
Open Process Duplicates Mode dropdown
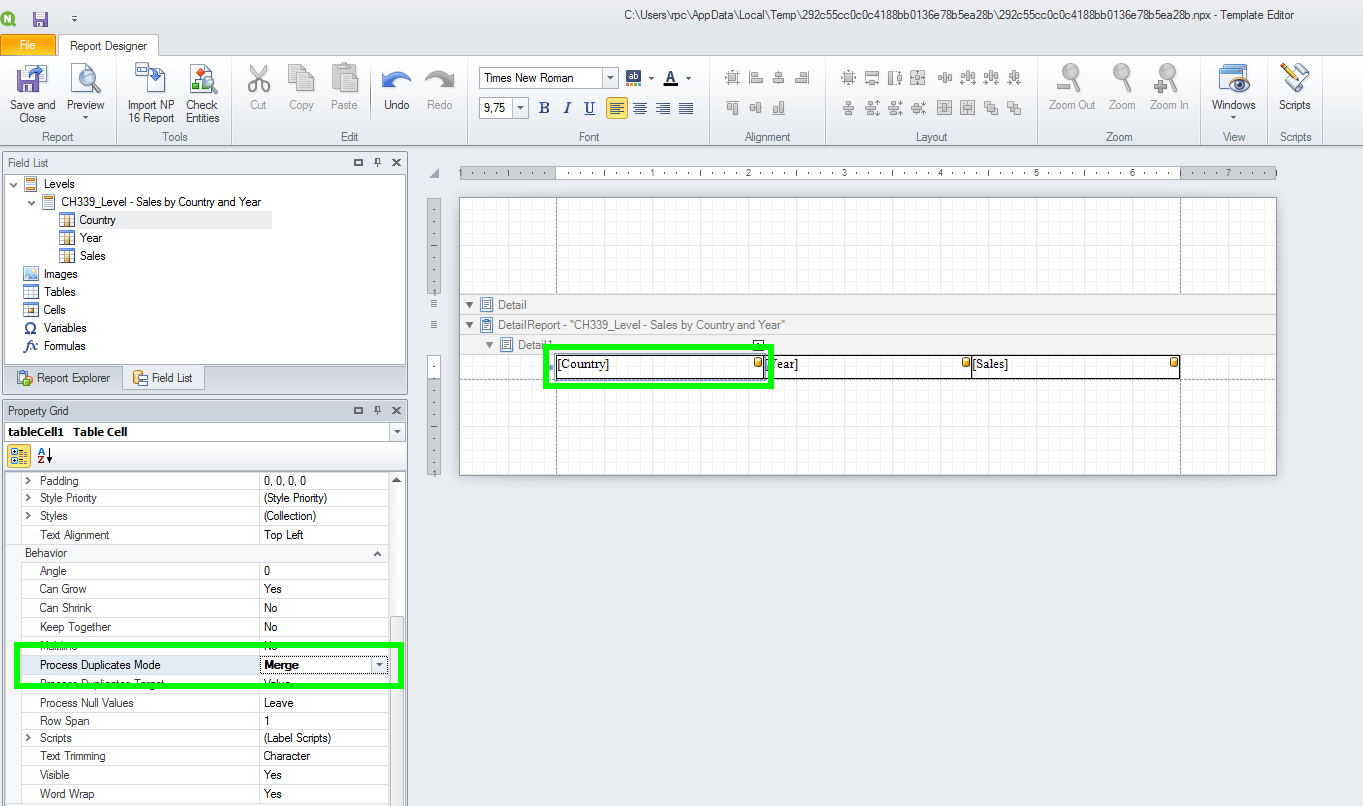tap(380, 665)
